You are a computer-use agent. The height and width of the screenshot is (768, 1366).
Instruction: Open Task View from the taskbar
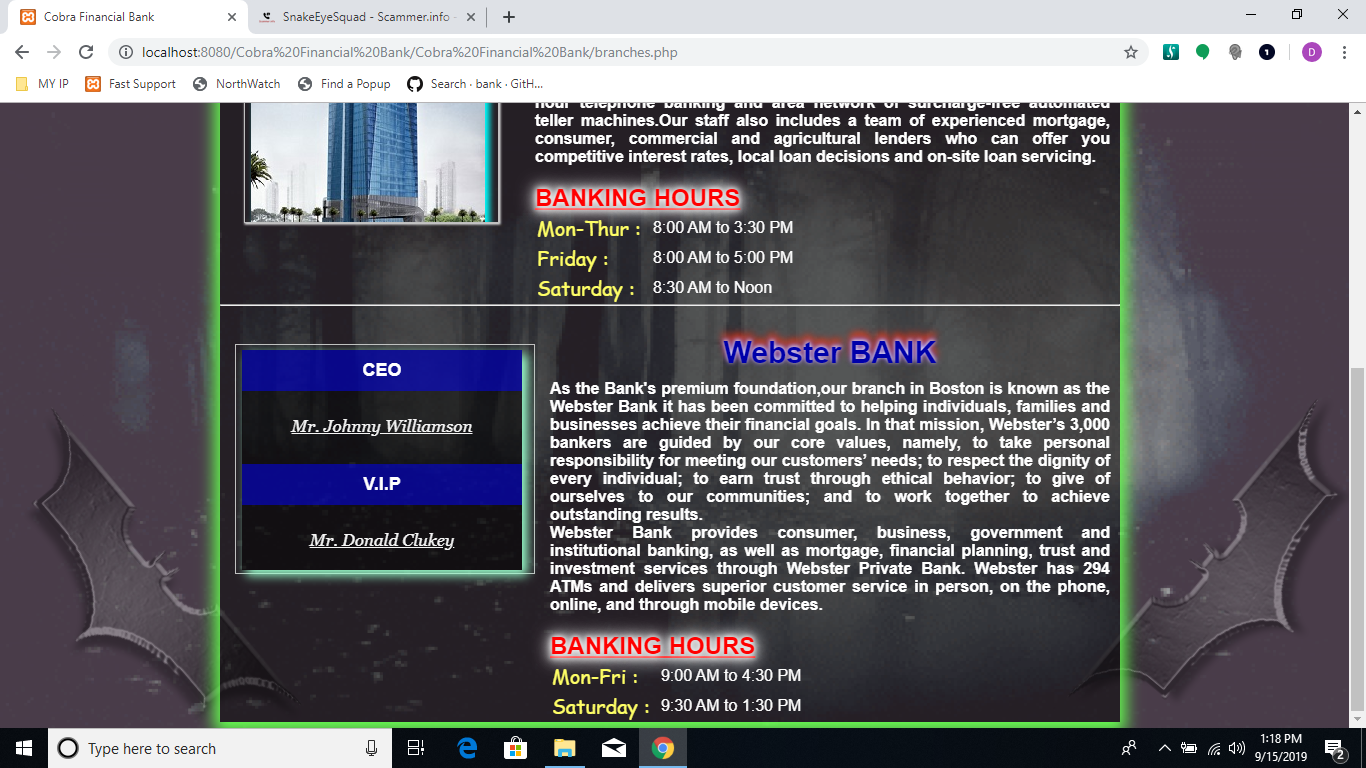pyautogui.click(x=417, y=748)
